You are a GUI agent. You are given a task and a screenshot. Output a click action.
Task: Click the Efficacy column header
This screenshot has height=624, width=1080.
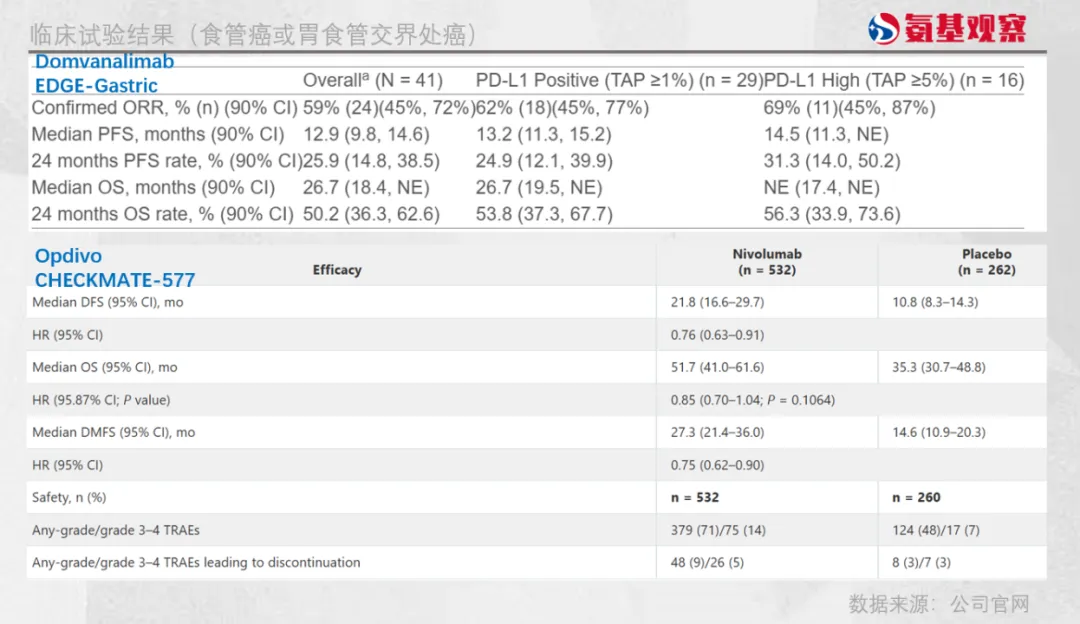[337, 269]
